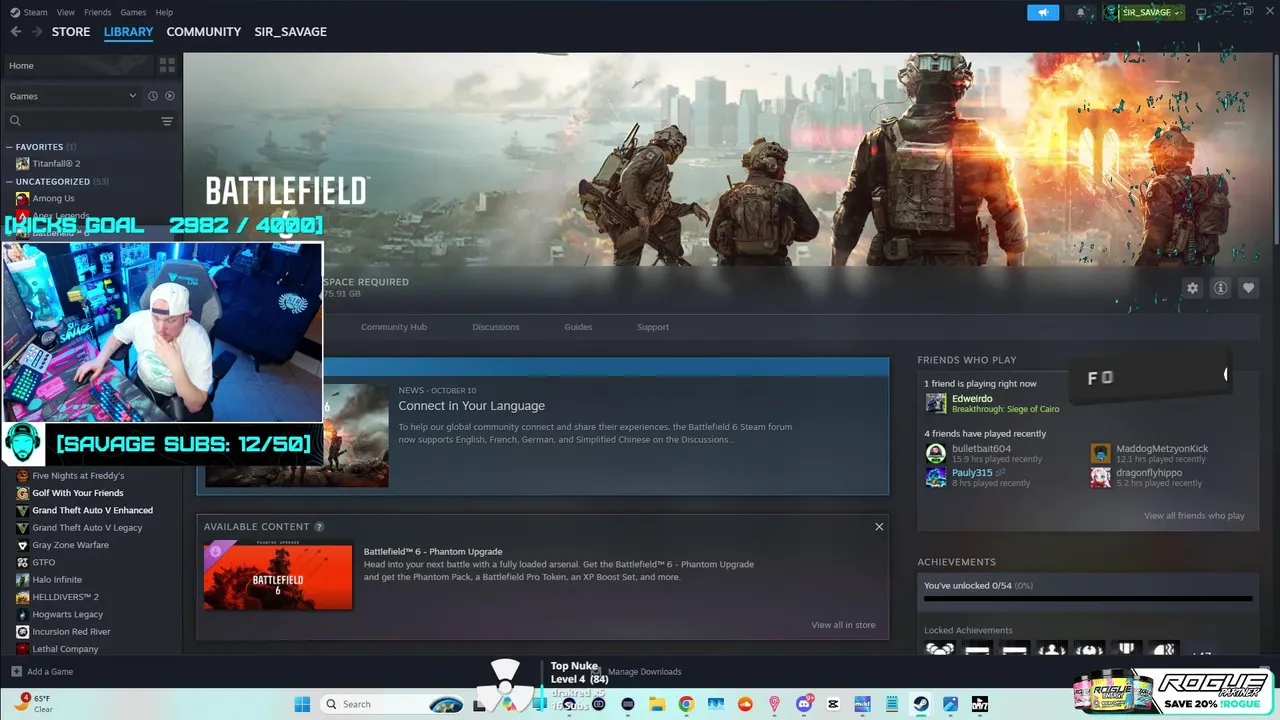Open the collections grid view icon

[x=167, y=65]
